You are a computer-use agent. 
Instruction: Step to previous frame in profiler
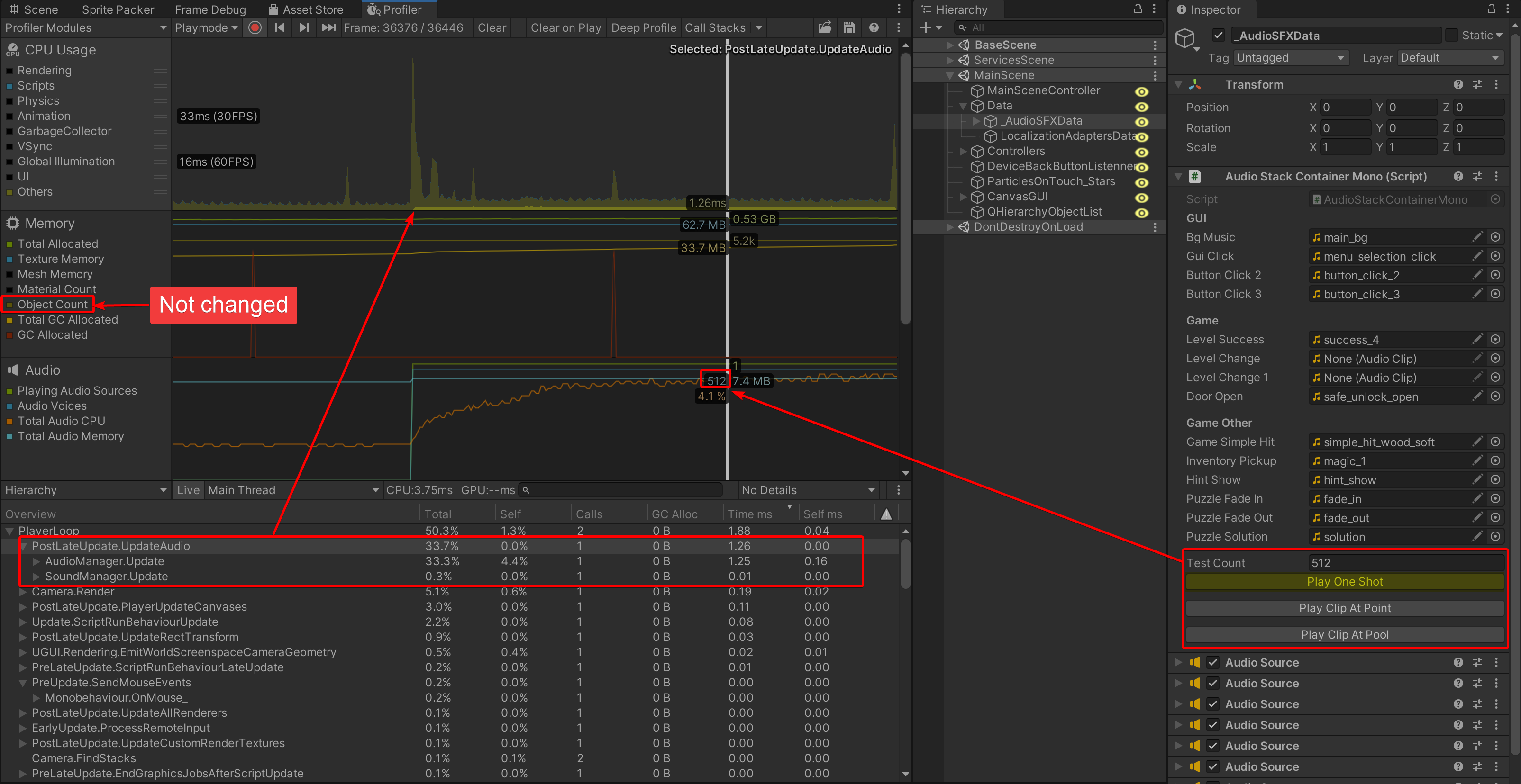click(280, 28)
